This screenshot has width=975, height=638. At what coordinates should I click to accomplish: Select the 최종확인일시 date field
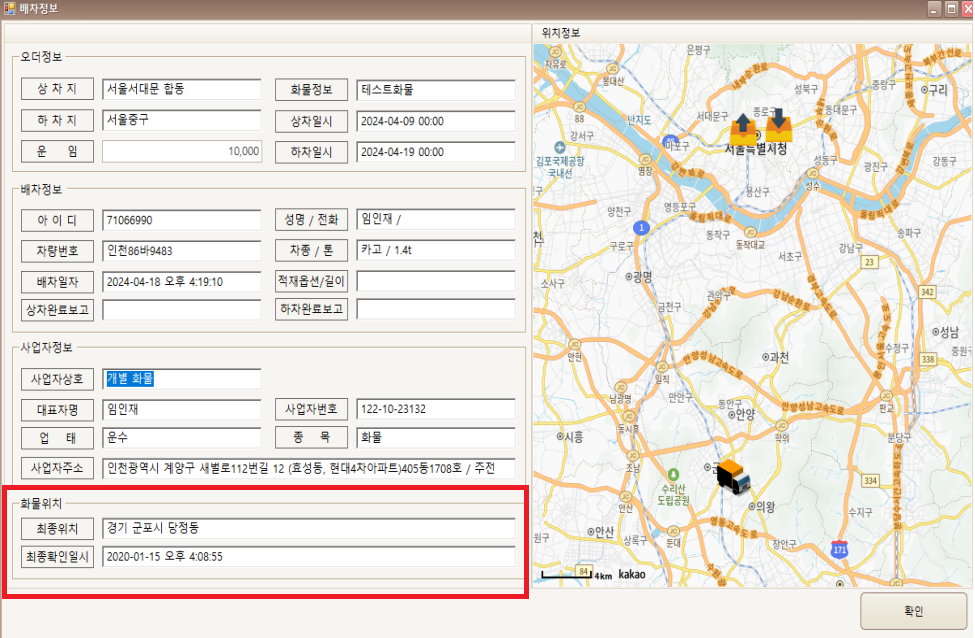[309, 557]
